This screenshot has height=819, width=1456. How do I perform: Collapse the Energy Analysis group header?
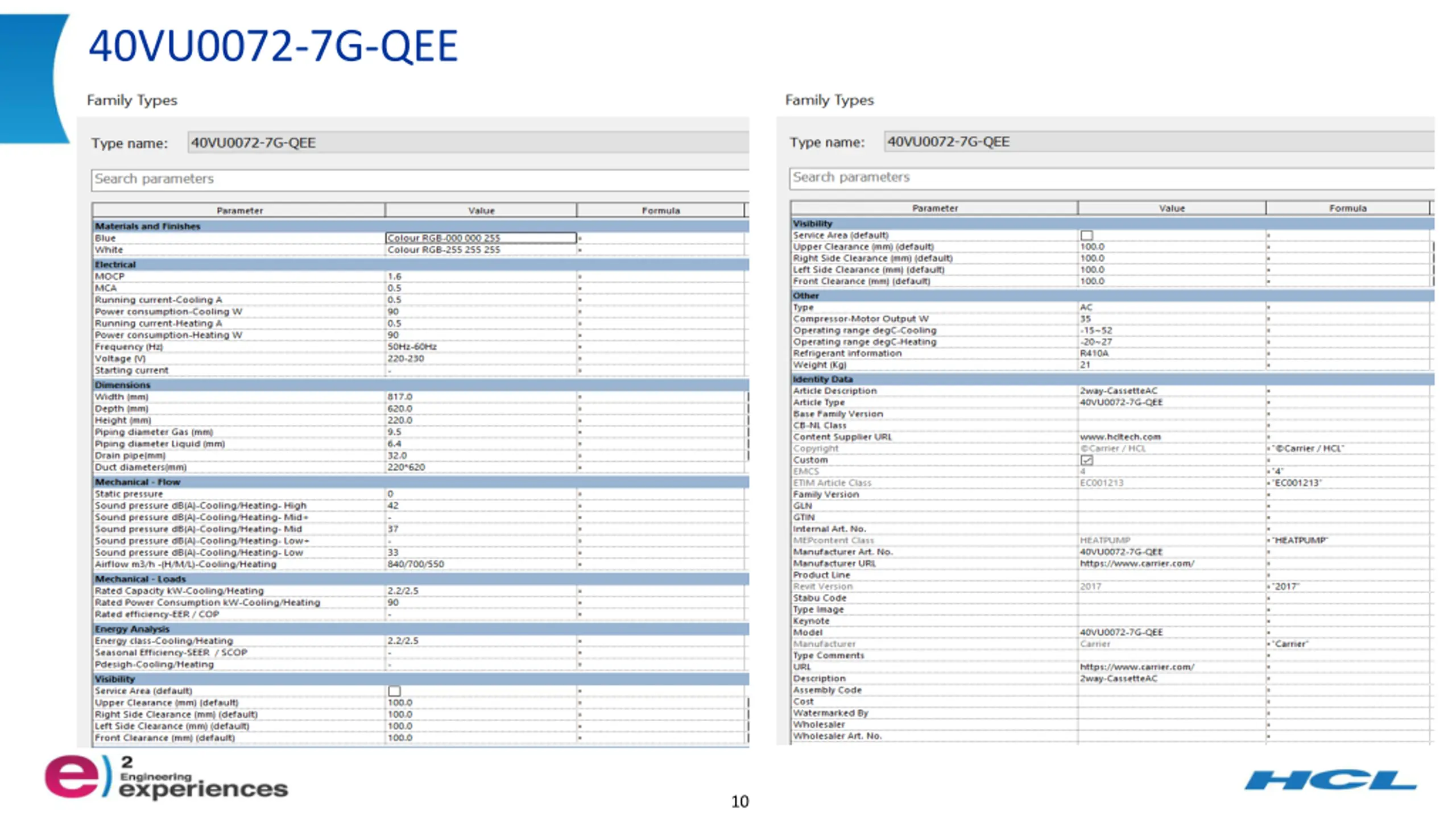420,629
